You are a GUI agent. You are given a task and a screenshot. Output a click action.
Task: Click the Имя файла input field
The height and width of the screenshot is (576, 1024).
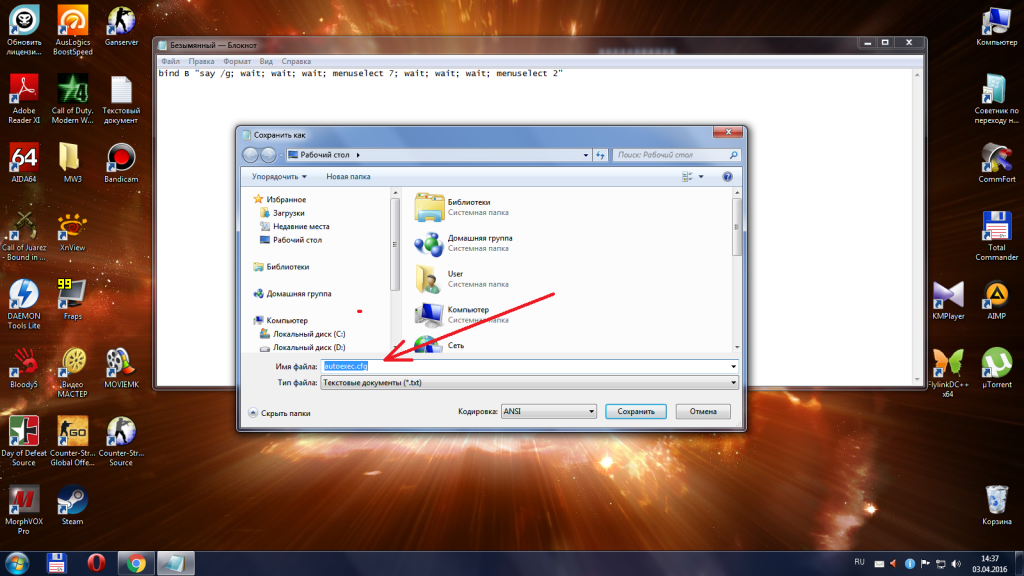tap(528, 367)
